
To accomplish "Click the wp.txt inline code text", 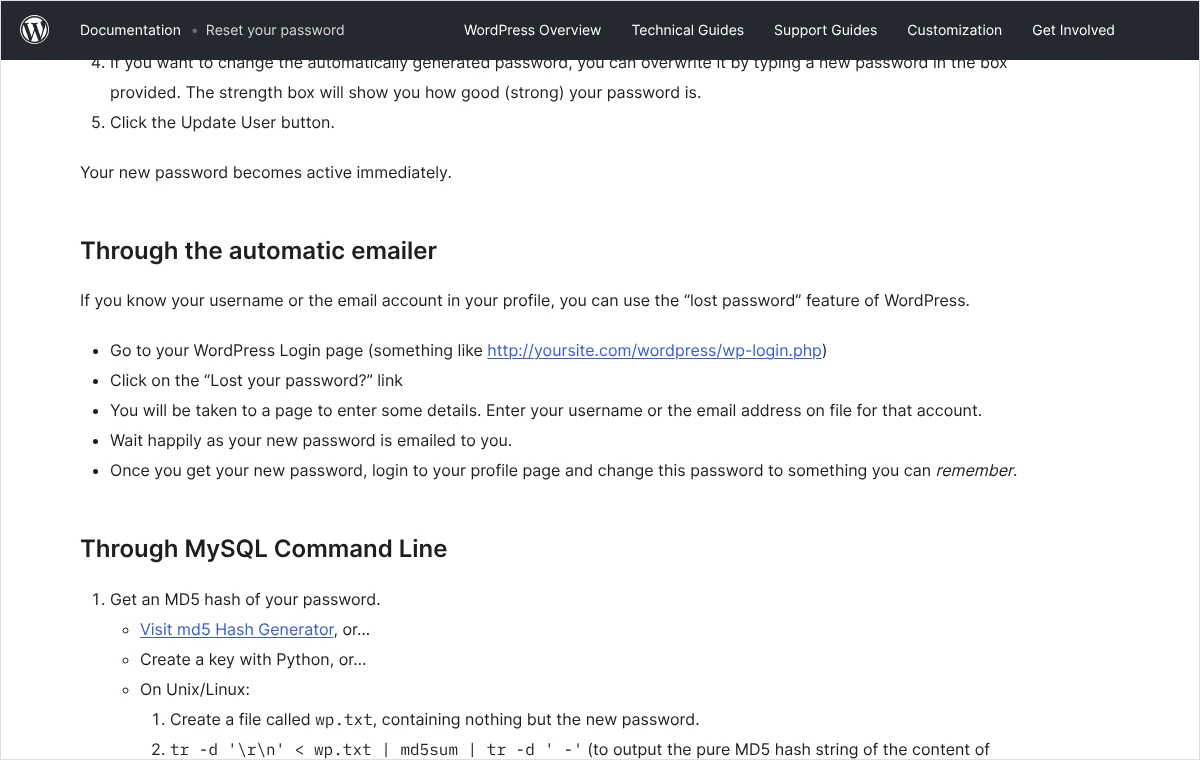I will click(344, 720).
